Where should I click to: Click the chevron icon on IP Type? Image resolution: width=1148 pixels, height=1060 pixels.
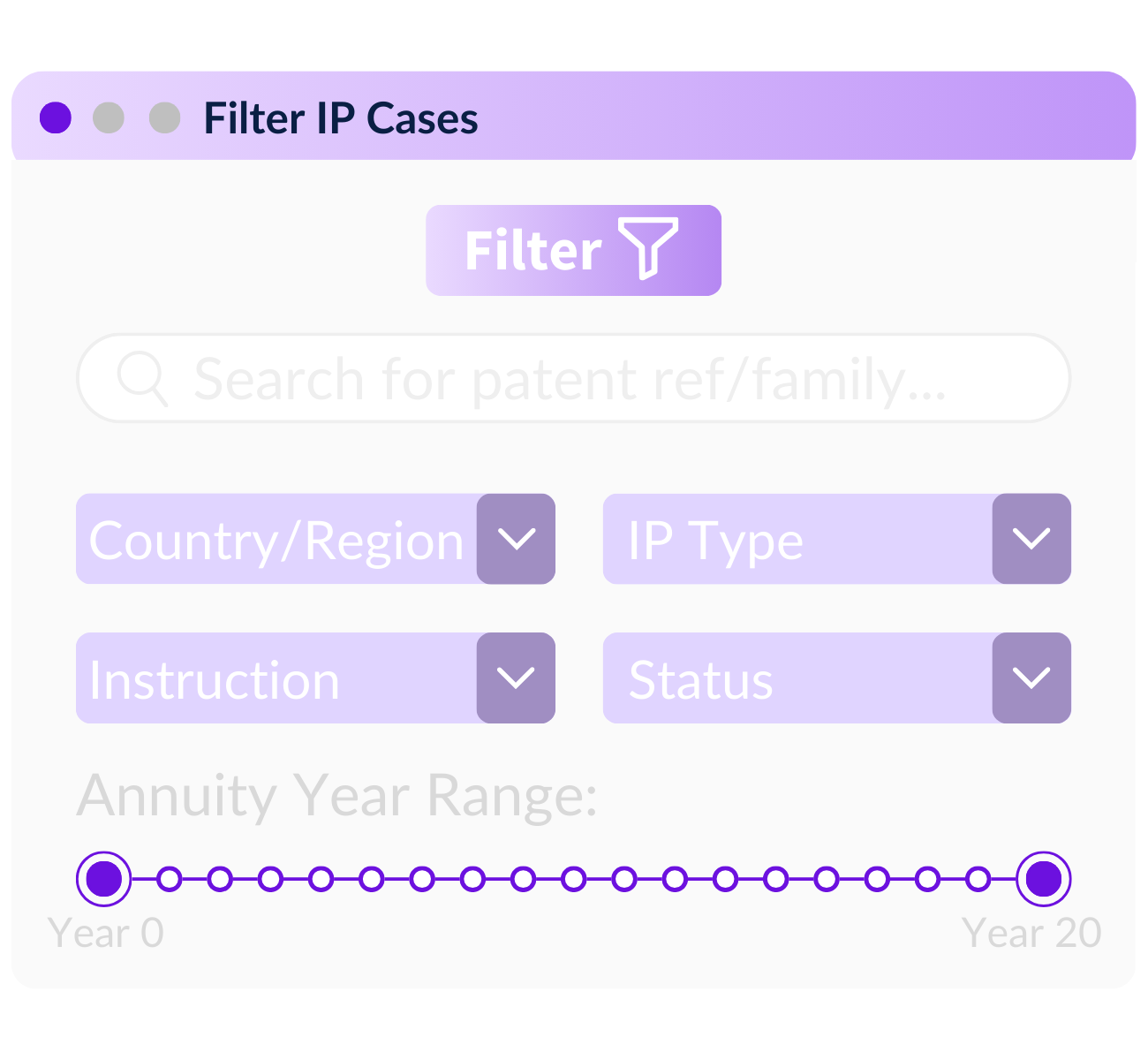[1031, 539]
